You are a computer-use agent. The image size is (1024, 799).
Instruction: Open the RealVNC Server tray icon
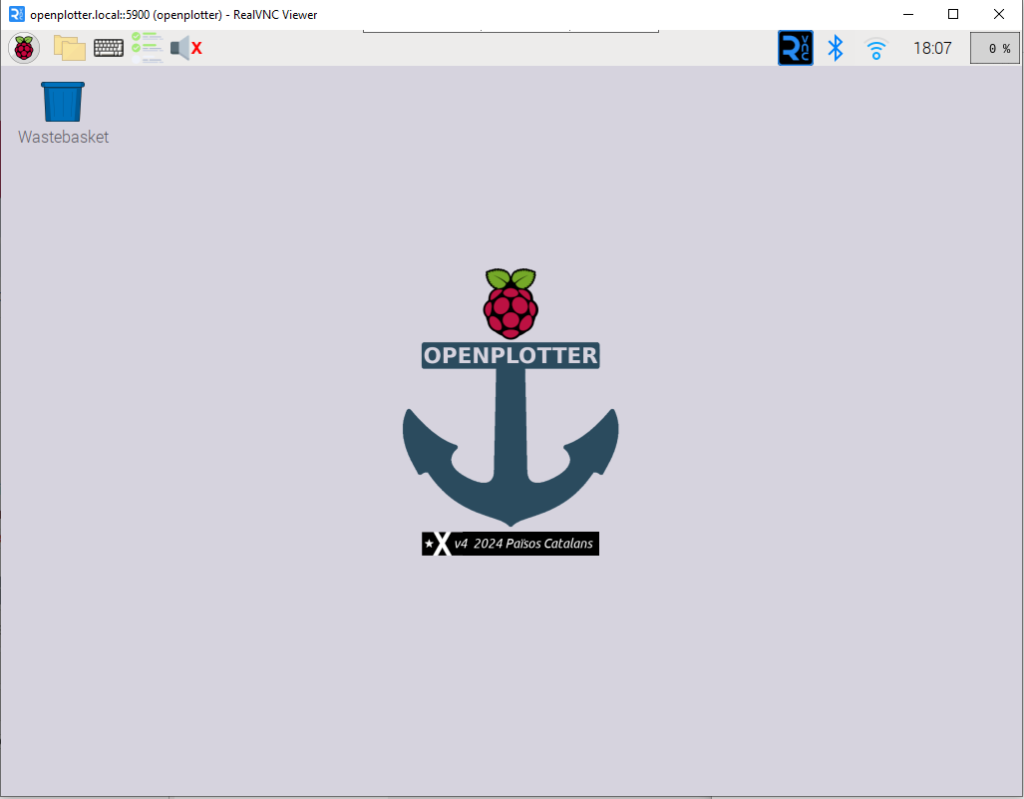795,47
